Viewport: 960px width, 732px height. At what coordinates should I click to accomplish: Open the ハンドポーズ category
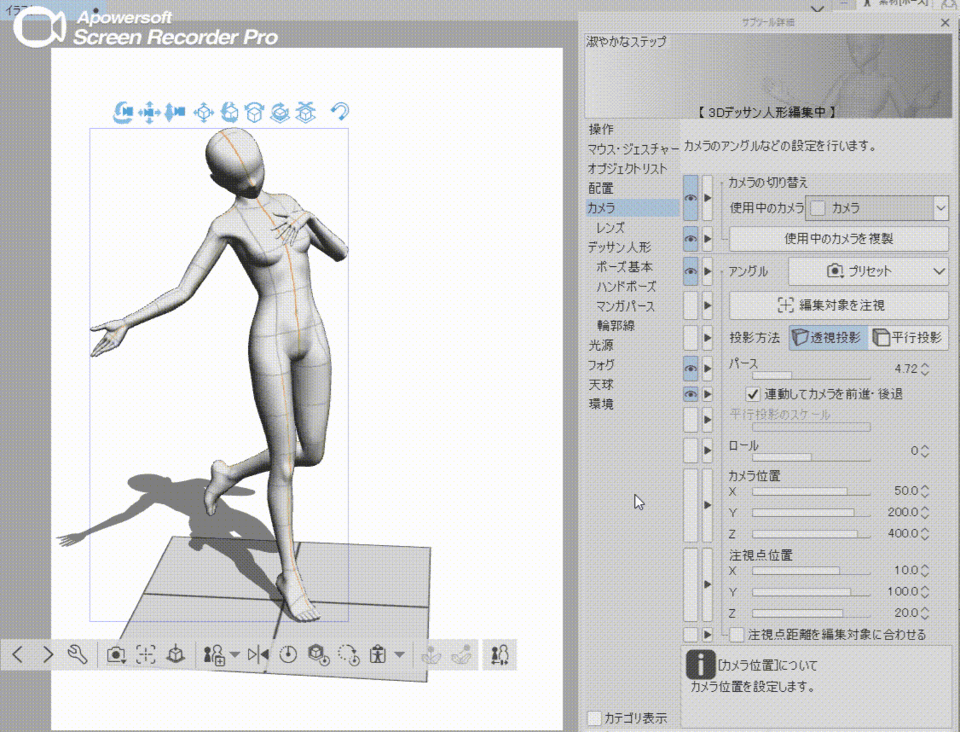tap(626, 286)
